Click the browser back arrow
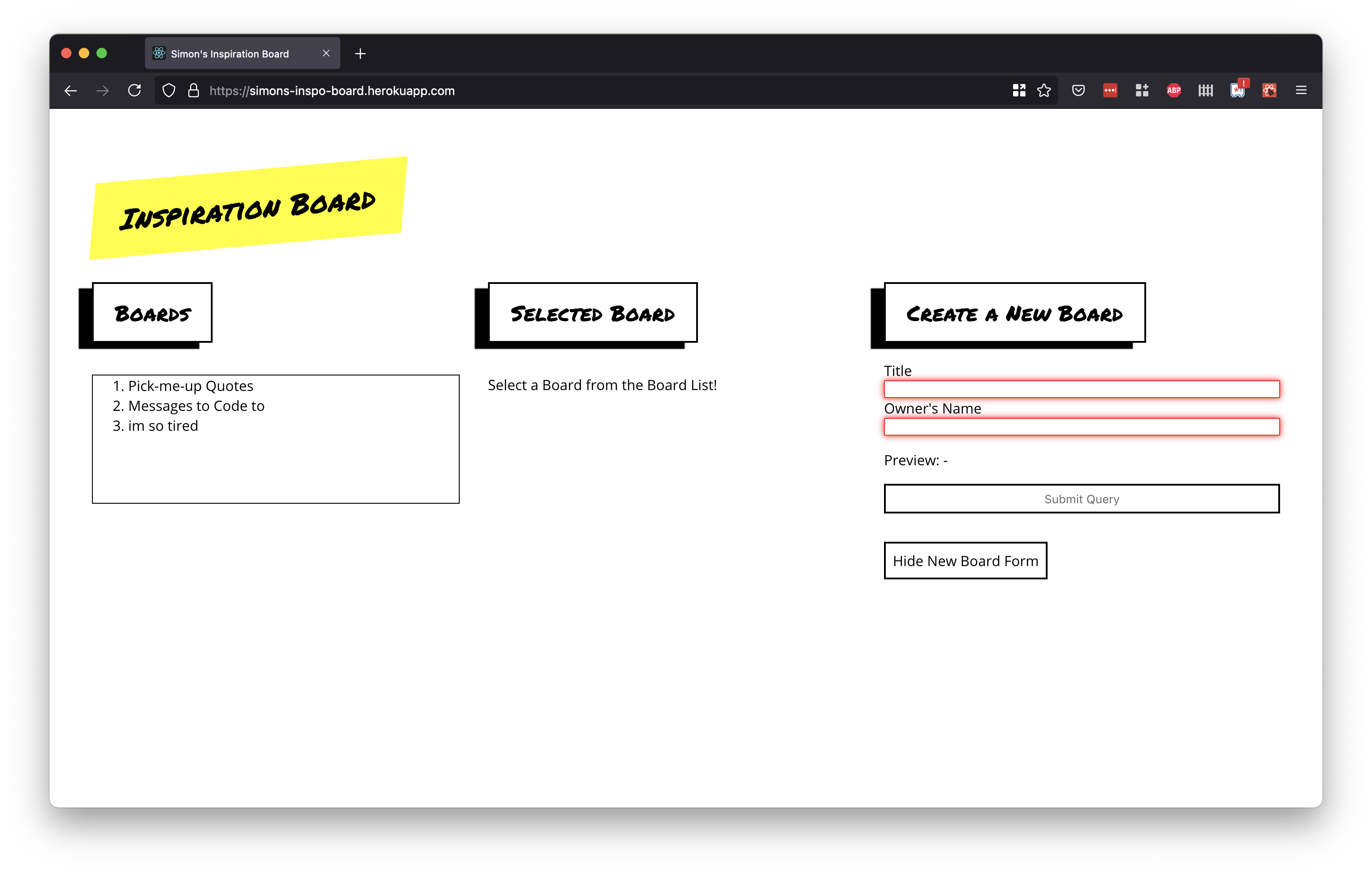The image size is (1372, 873). click(x=71, y=91)
